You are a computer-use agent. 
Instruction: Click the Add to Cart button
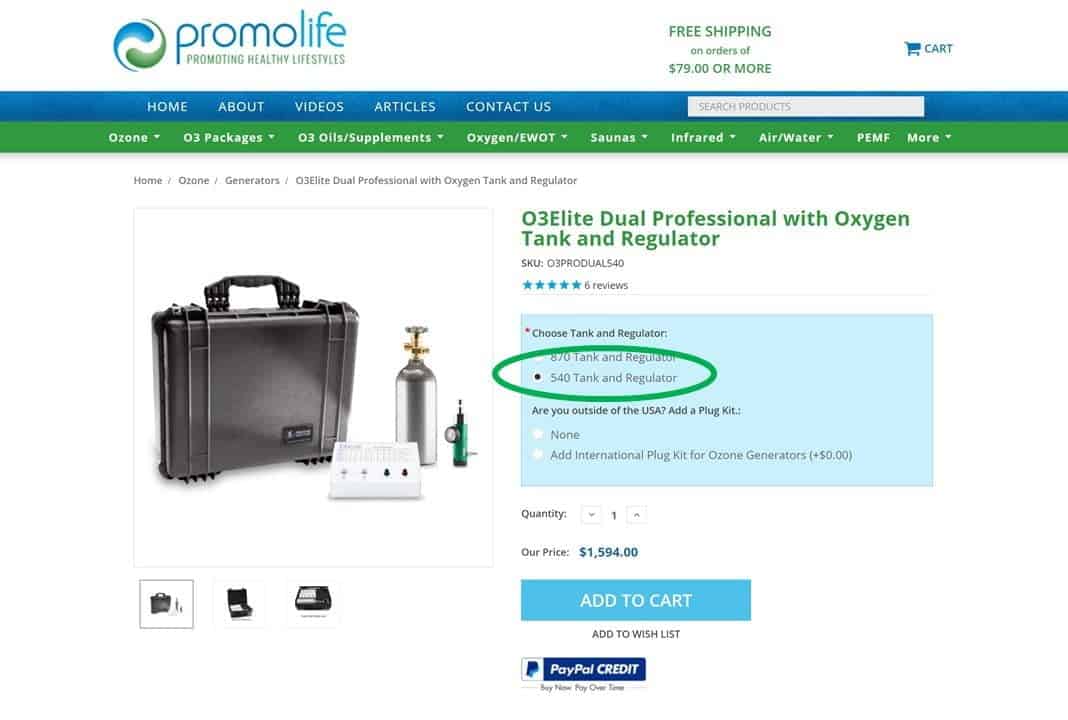pyautogui.click(x=635, y=600)
